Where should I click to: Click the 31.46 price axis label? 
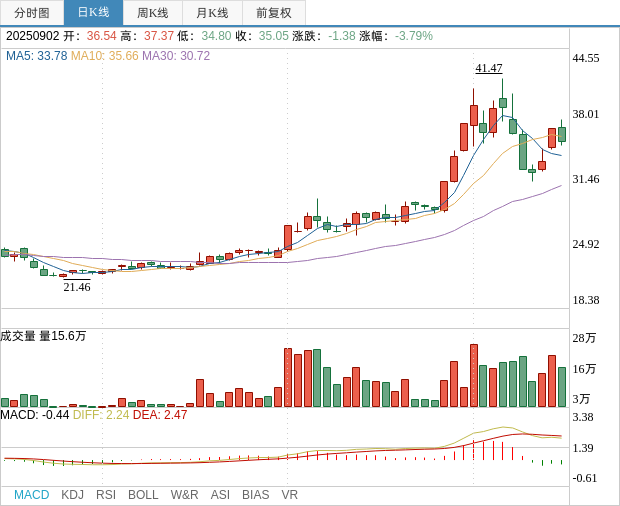[x=586, y=179]
